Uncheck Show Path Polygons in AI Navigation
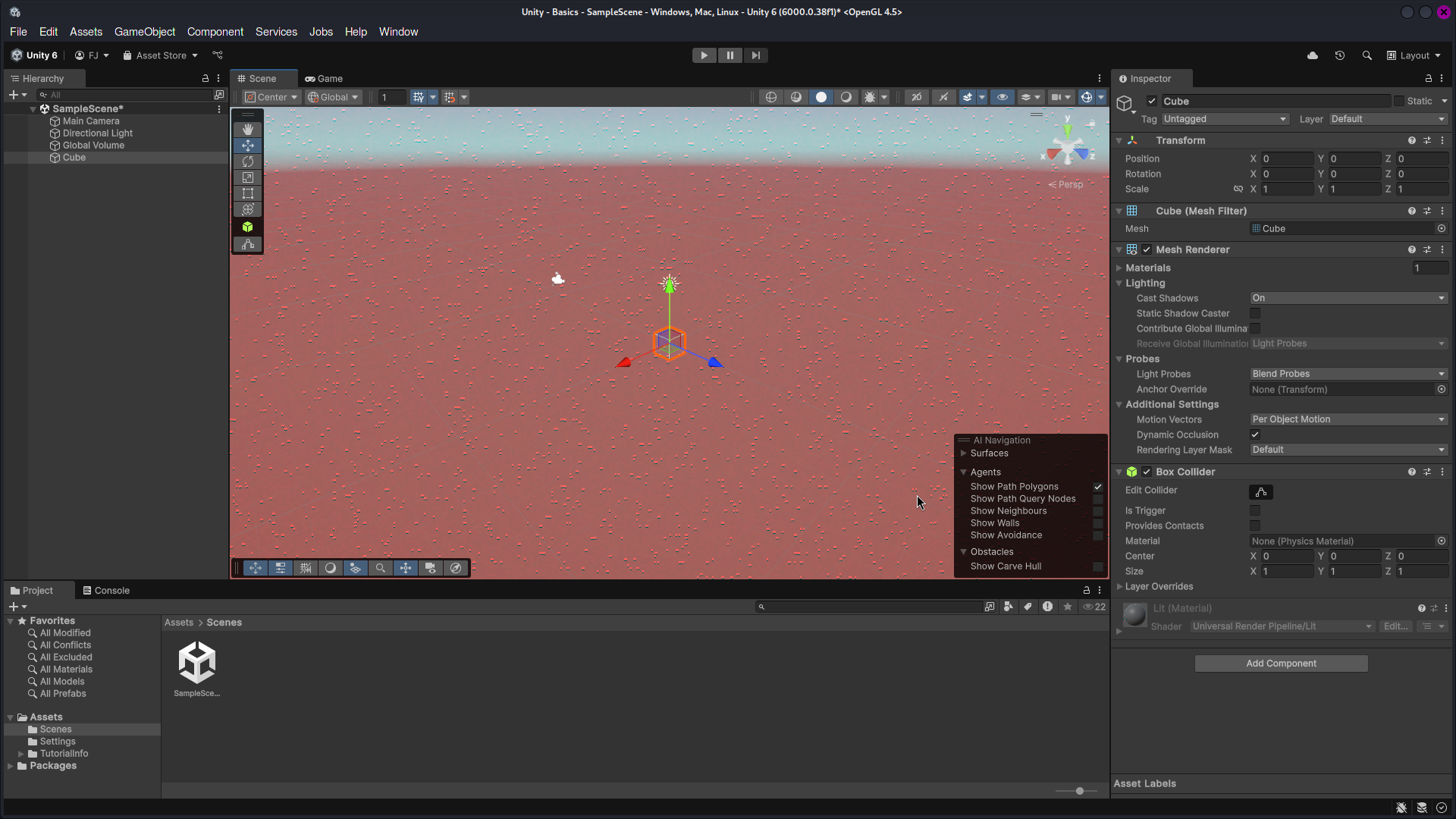 pos(1097,486)
